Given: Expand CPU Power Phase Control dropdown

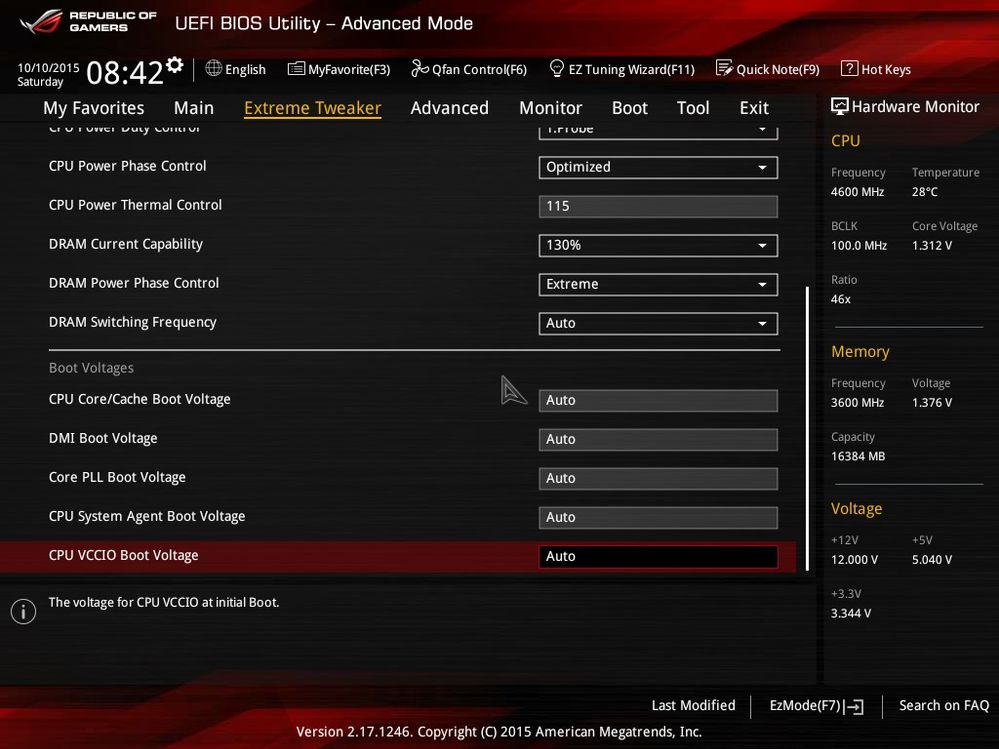Looking at the screenshot, I should point(658,168).
